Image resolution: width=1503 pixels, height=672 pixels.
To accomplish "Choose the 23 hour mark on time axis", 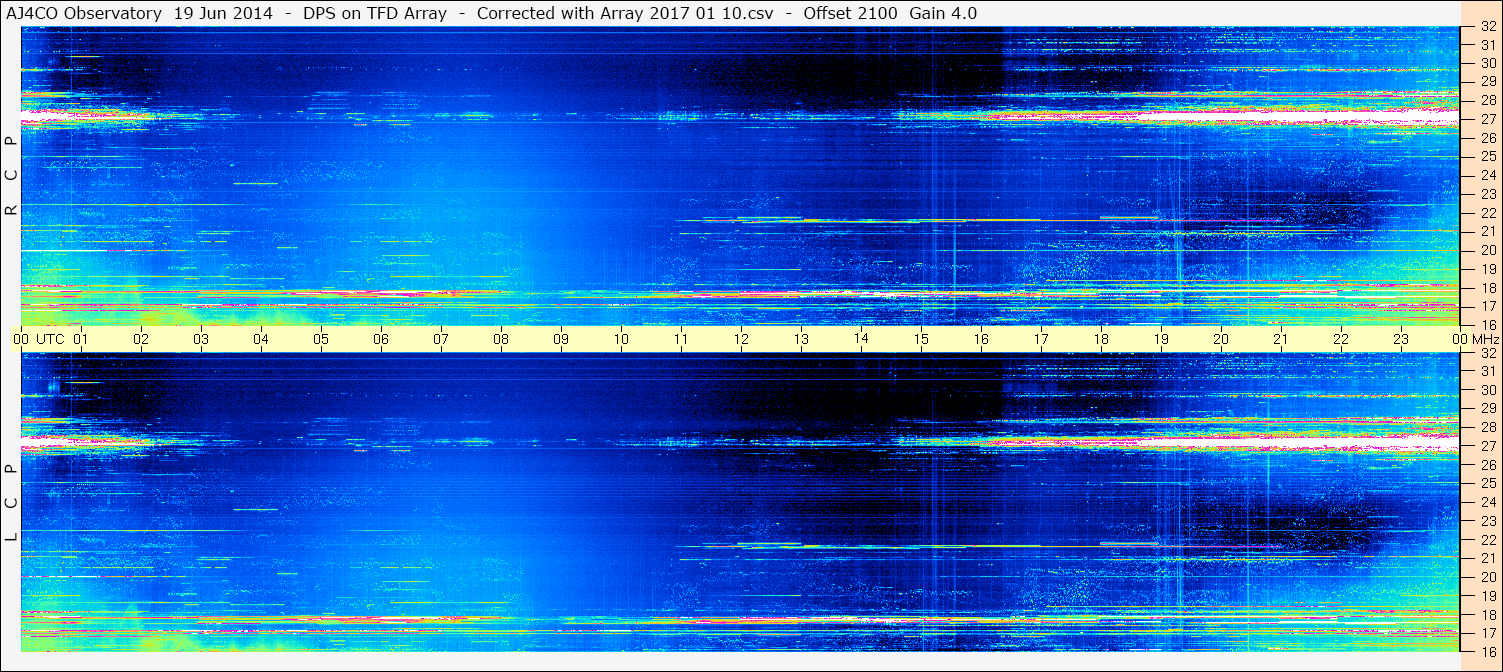I will [1401, 339].
